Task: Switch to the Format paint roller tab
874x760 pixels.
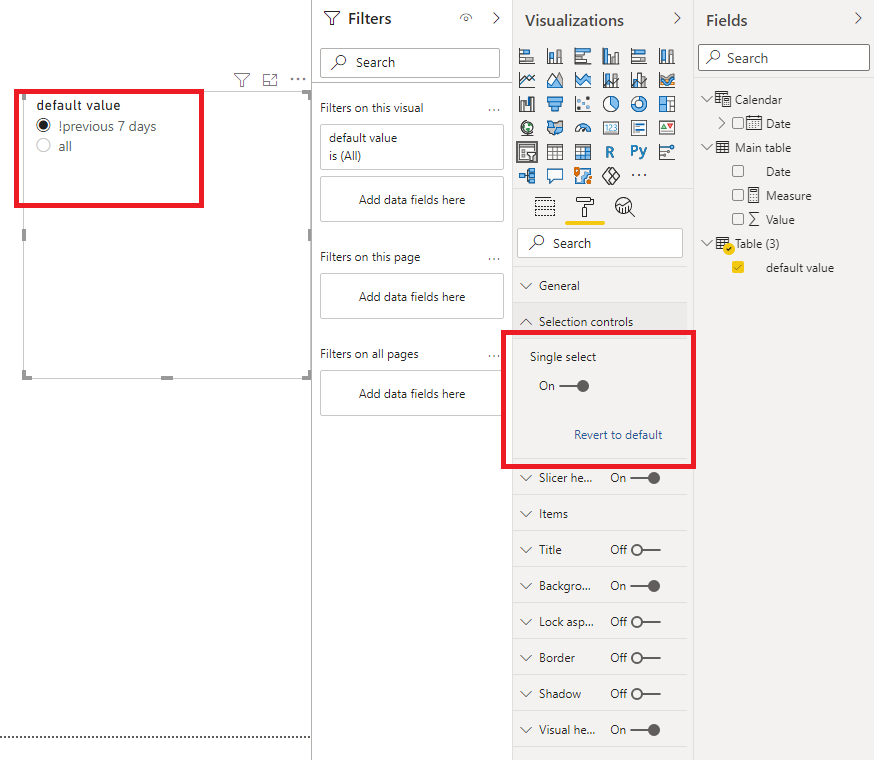Action: [584, 207]
